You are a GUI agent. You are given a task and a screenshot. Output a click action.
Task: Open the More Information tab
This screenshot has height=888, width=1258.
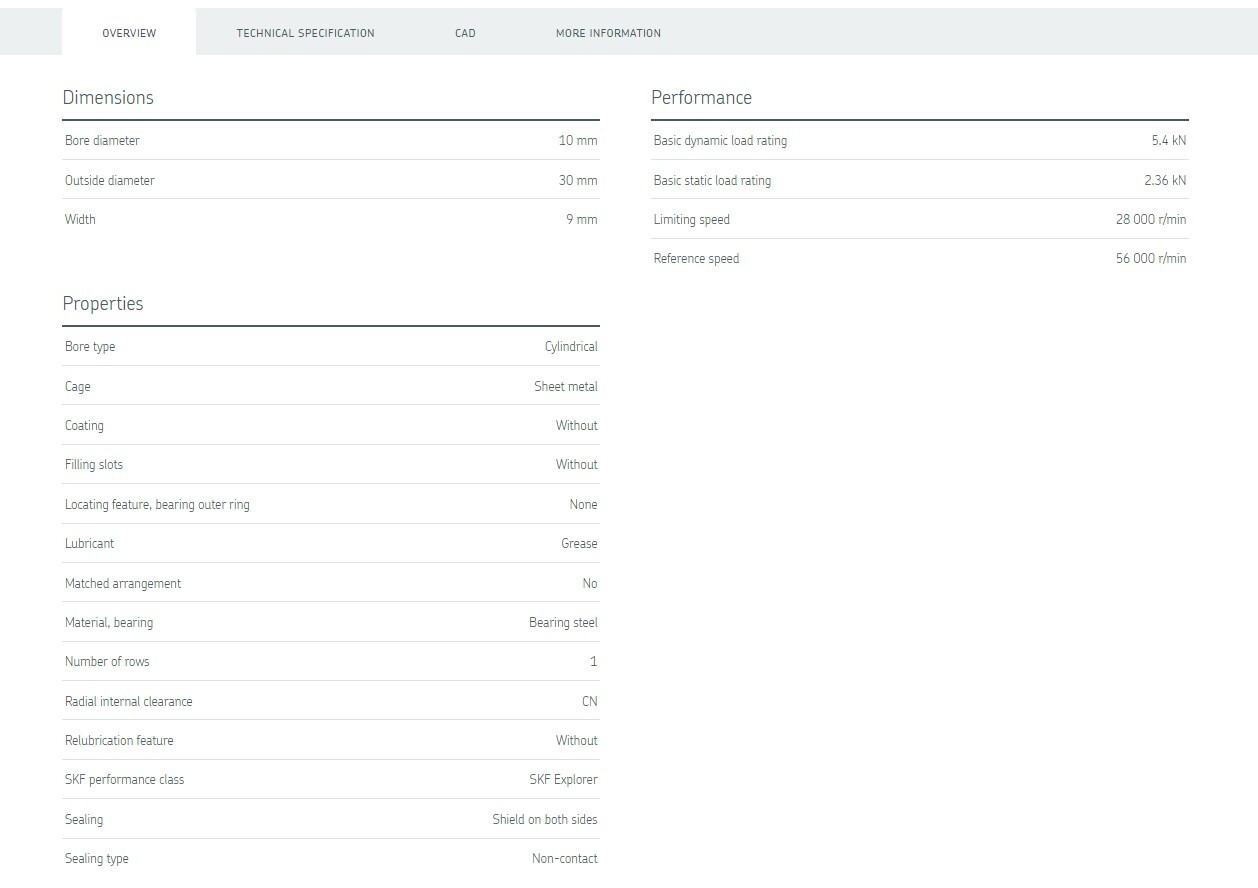[608, 33]
